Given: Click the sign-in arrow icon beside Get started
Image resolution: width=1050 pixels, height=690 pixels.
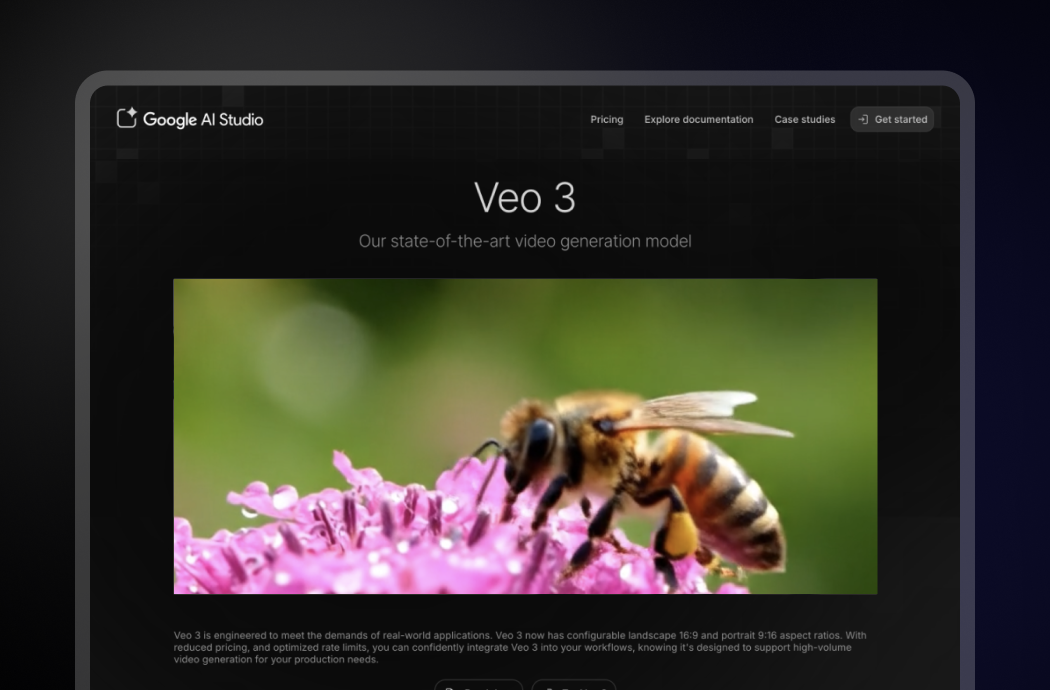Looking at the screenshot, I should pyautogui.click(x=863, y=120).
